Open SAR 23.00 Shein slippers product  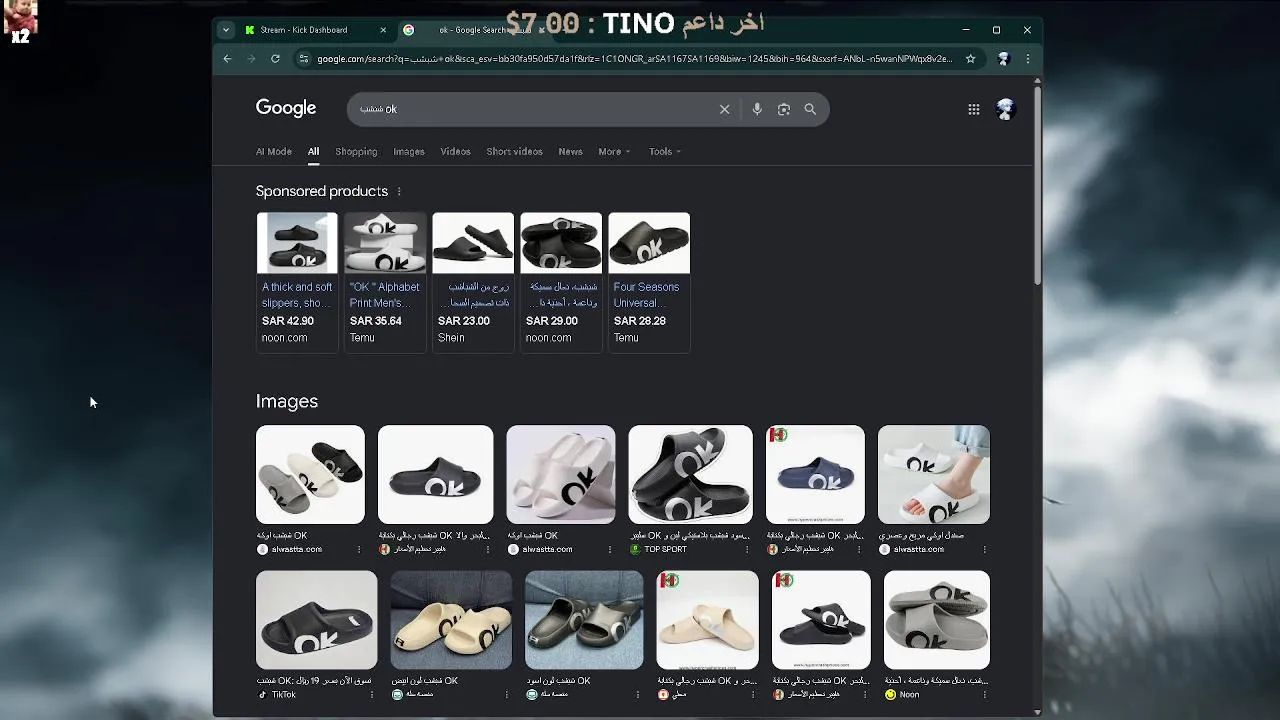pyautogui.click(x=473, y=282)
